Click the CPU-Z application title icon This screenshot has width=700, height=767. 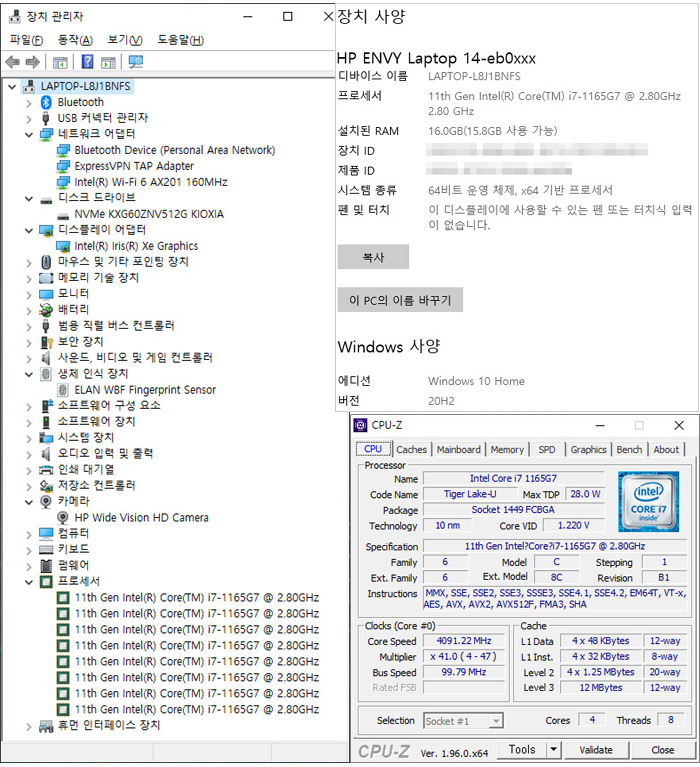point(361,425)
